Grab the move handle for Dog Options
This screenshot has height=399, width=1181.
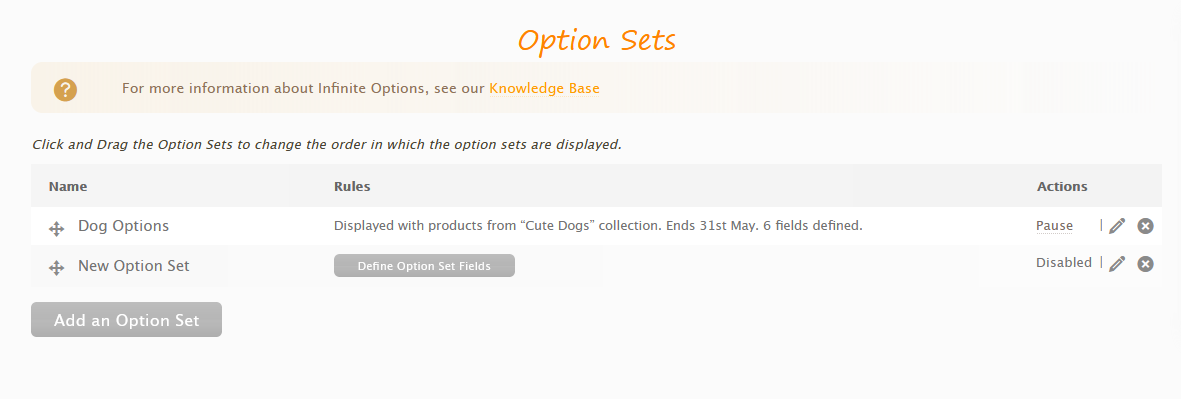coord(56,229)
